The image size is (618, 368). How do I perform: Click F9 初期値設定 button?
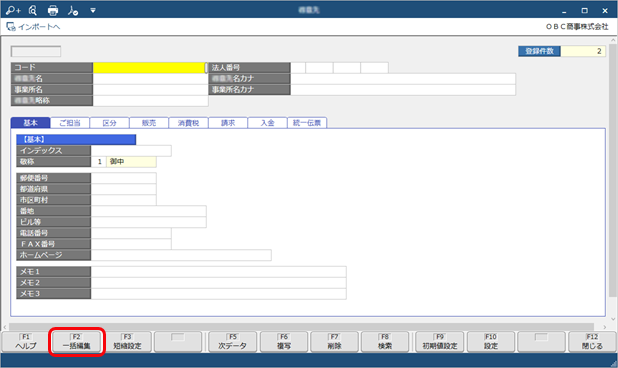tap(439, 342)
